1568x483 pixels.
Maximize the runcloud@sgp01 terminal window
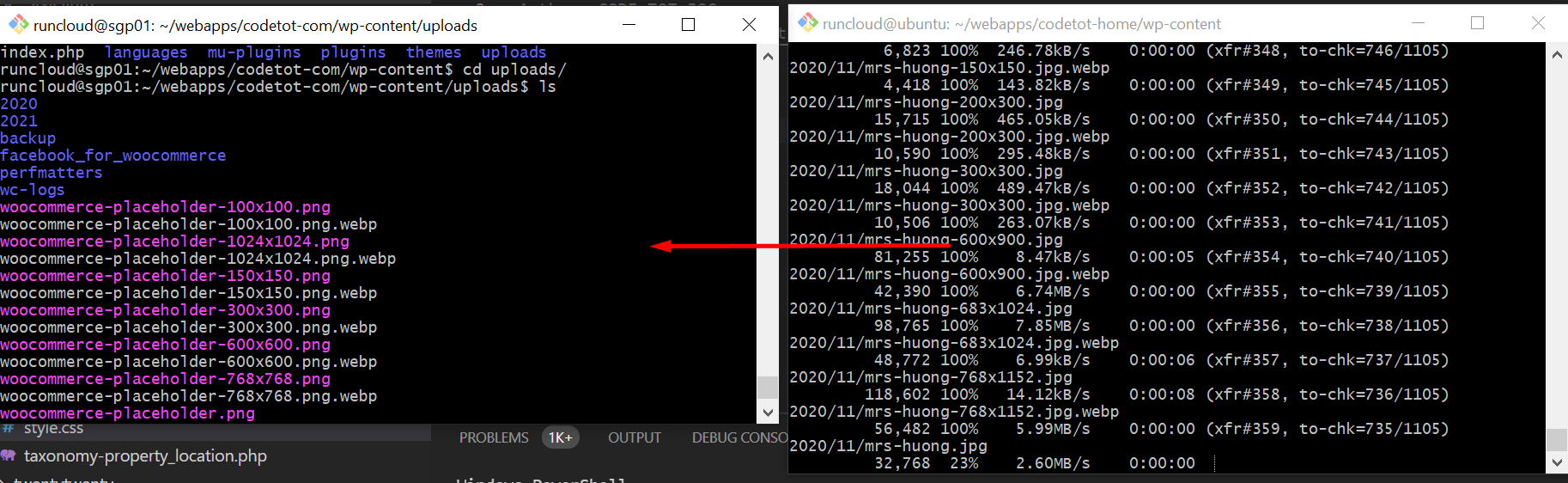click(x=688, y=24)
